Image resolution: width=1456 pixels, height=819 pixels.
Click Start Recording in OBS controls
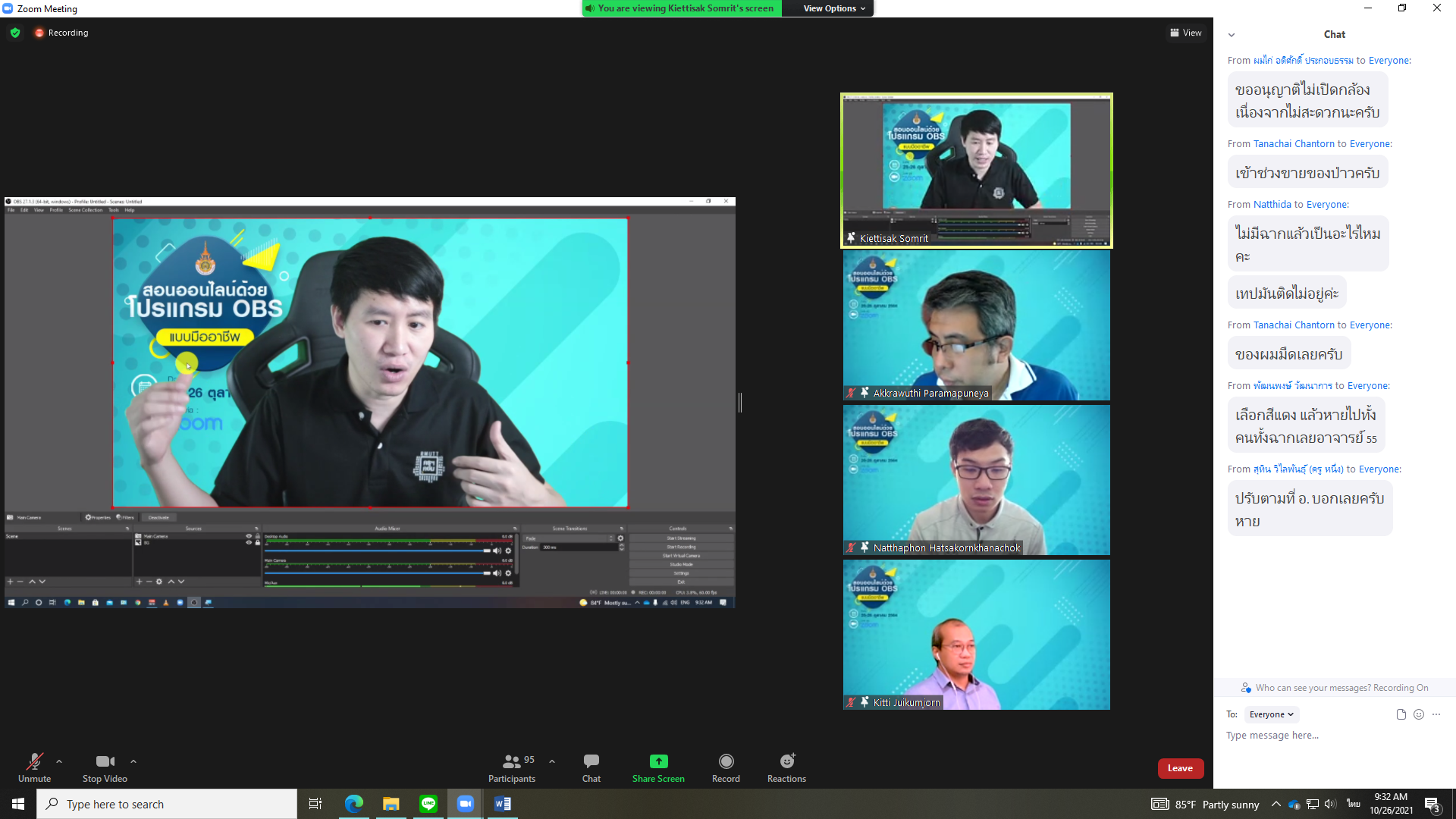click(681, 547)
